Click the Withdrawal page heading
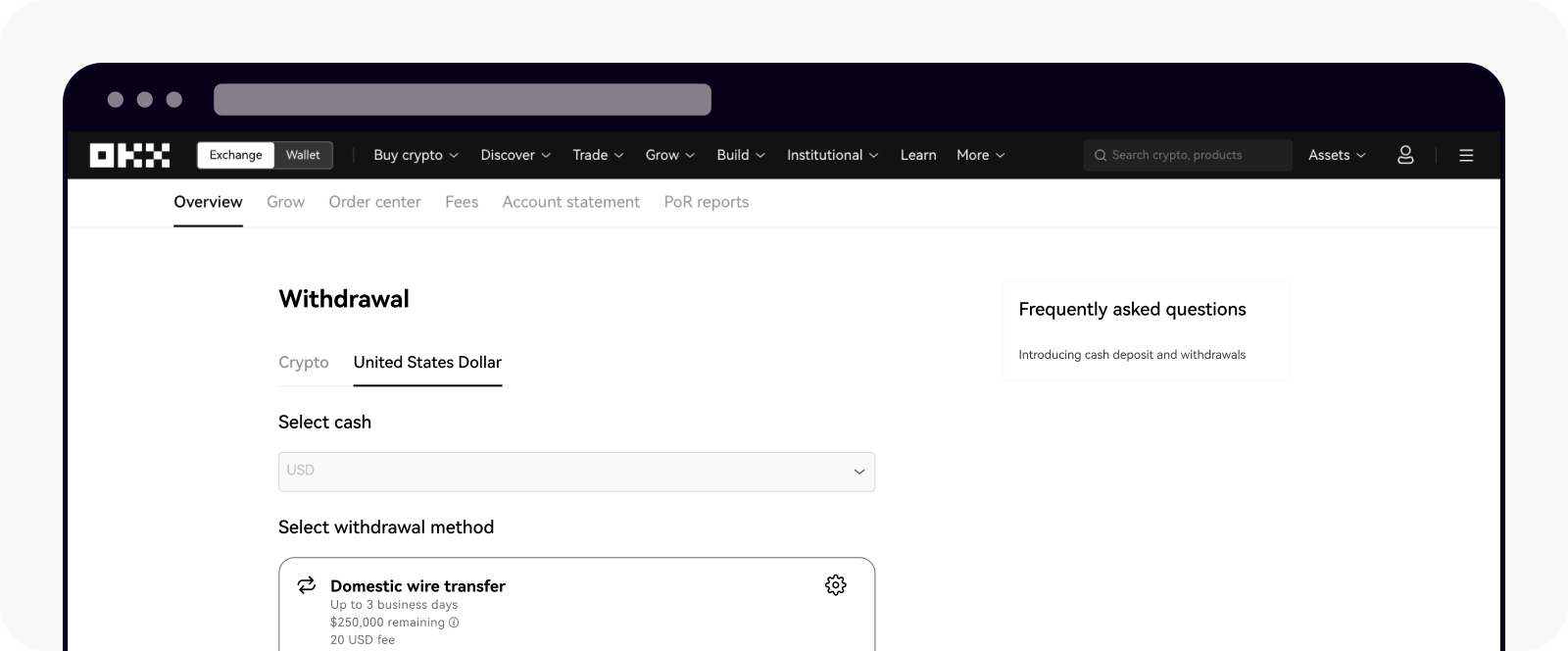1568x651 pixels. pyautogui.click(x=344, y=299)
